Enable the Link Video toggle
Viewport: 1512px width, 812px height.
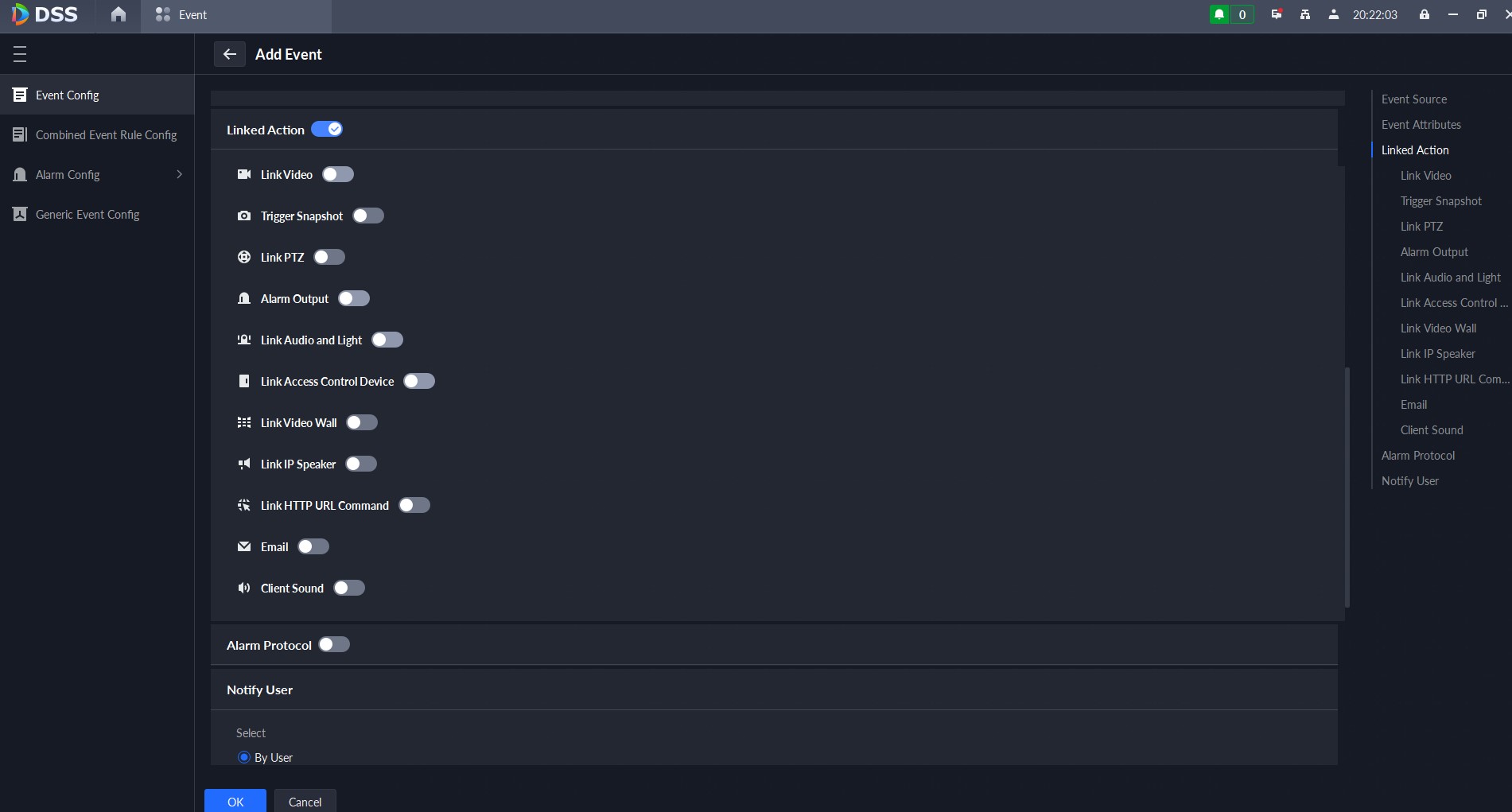point(338,174)
